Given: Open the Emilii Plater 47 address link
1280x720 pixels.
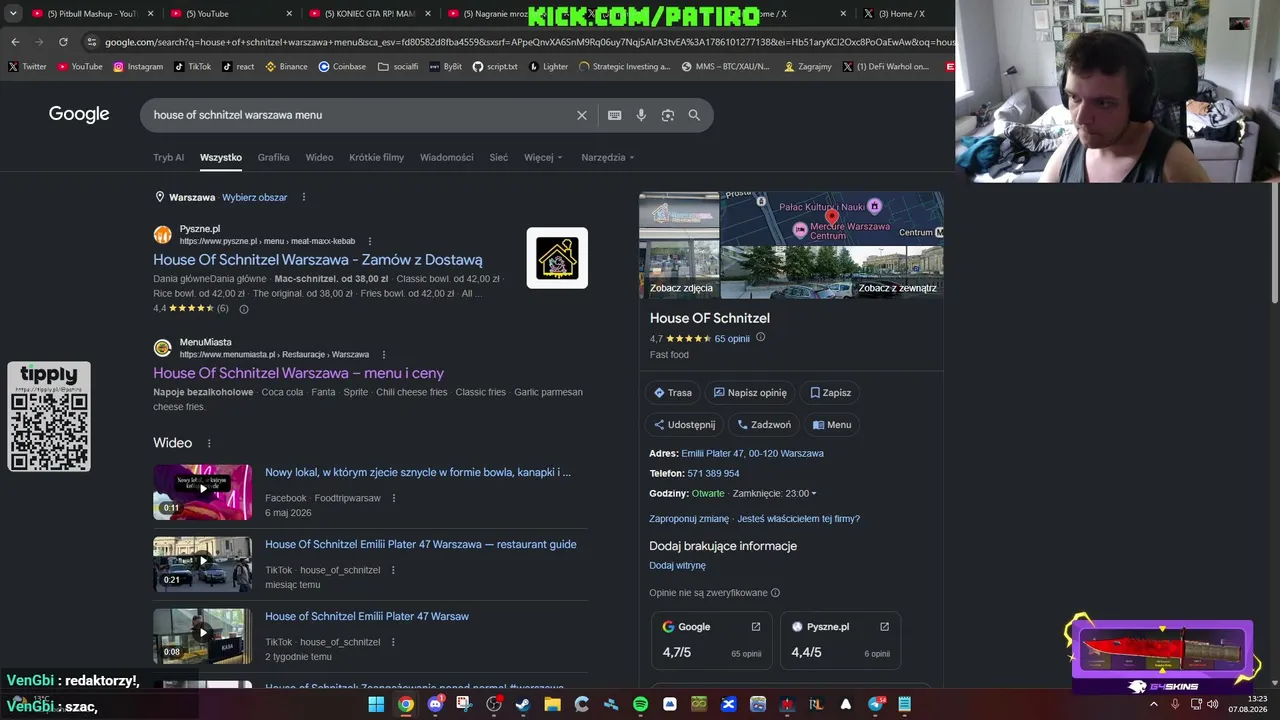Looking at the screenshot, I should [752, 453].
